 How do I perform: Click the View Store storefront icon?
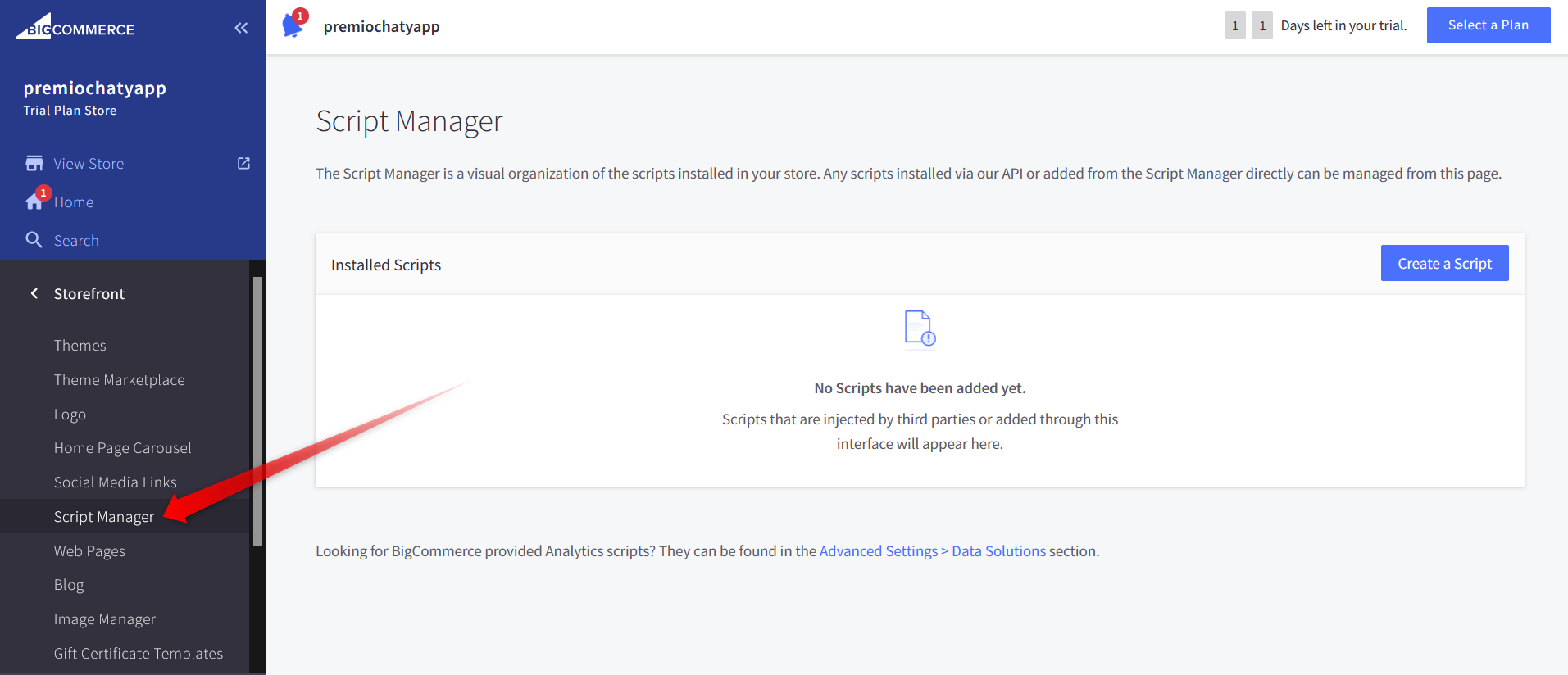point(34,163)
